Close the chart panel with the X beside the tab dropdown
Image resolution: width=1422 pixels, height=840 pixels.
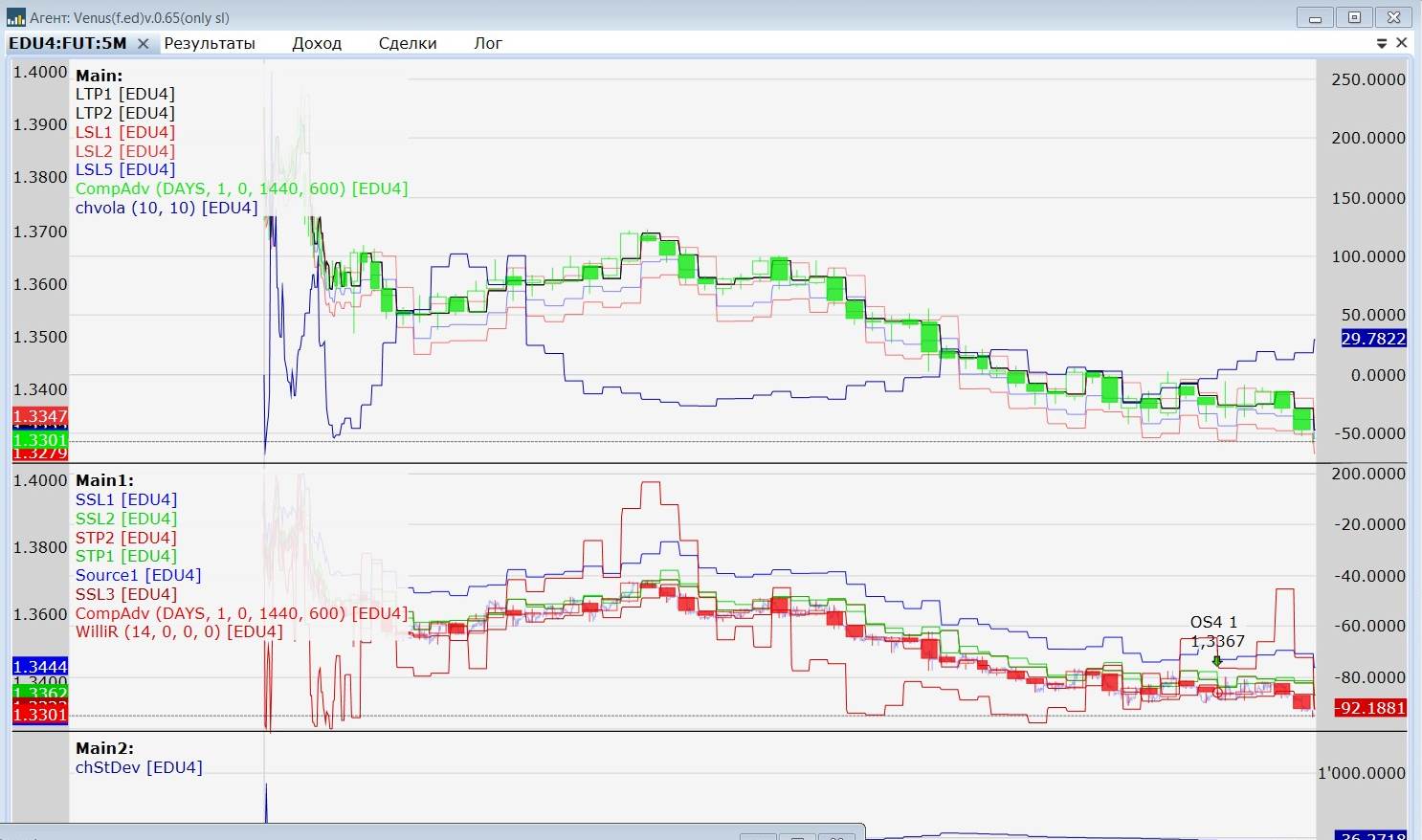[x=1402, y=43]
